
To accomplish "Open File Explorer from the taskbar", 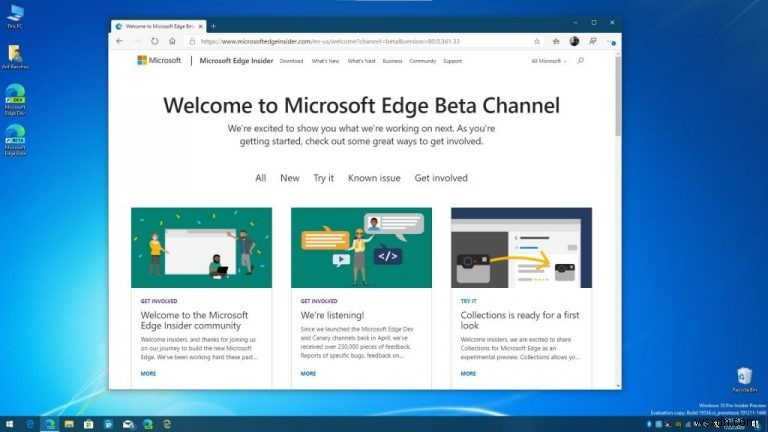I will click(x=69, y=424).
